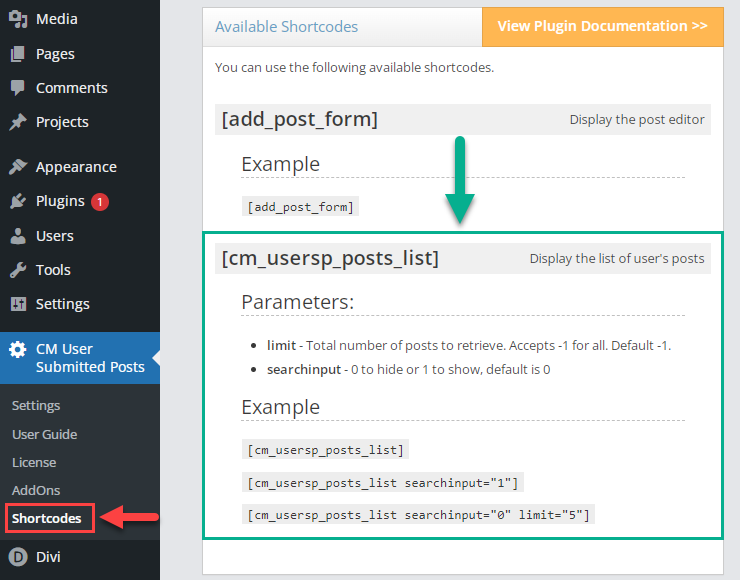The height and width of the screenshot is (580, 740).
Task: Click the searchinput="0" limit="5" example code
Action: pos(418,515)
